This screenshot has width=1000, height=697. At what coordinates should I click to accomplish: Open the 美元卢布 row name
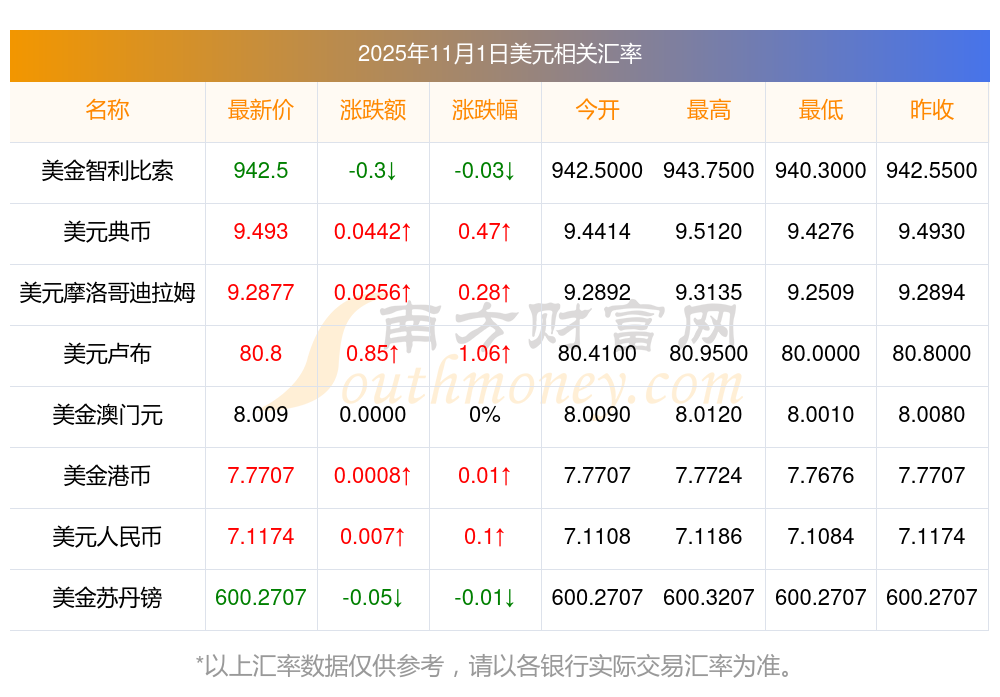[x=107, y=354]
